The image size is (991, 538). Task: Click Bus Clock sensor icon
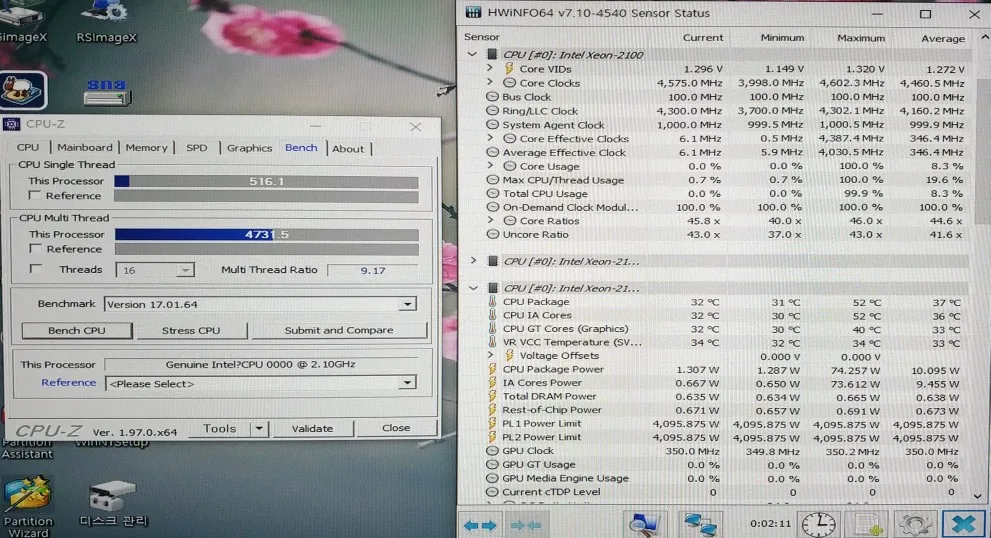pos(492,97)
